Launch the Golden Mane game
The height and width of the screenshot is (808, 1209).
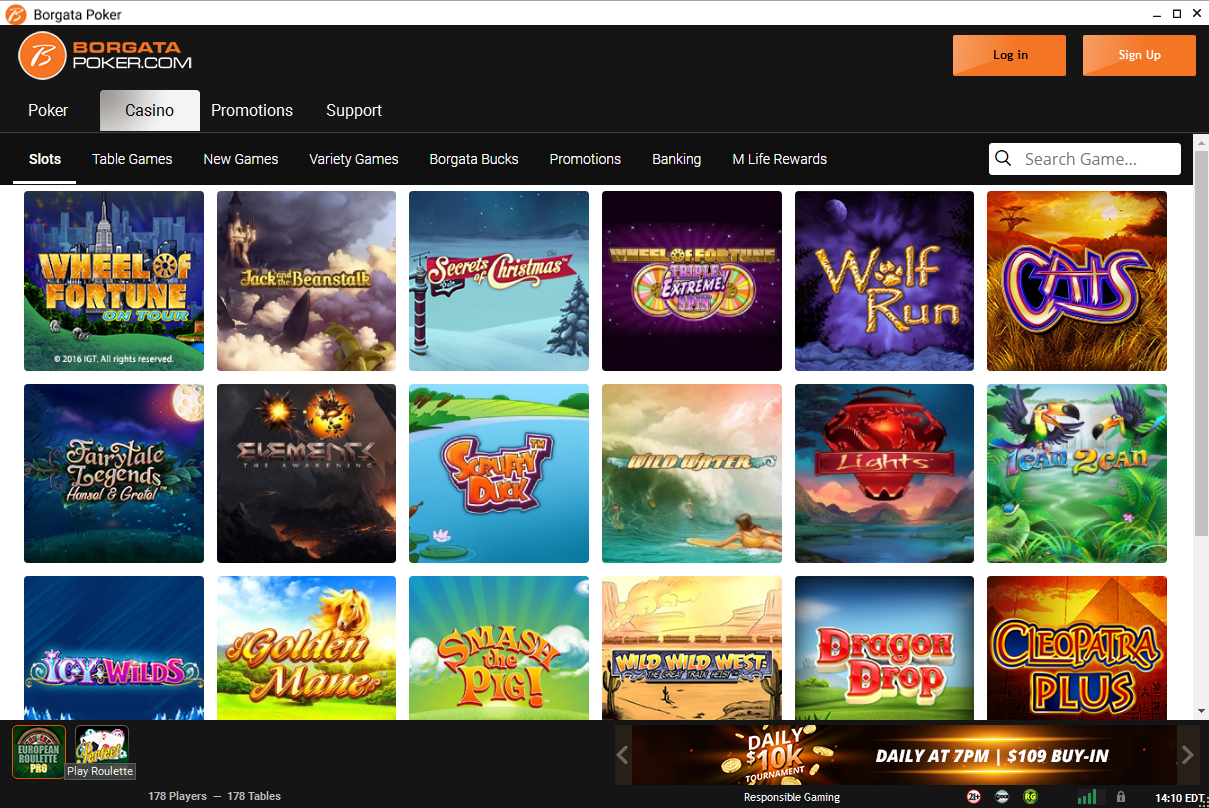tap(306, 647)
